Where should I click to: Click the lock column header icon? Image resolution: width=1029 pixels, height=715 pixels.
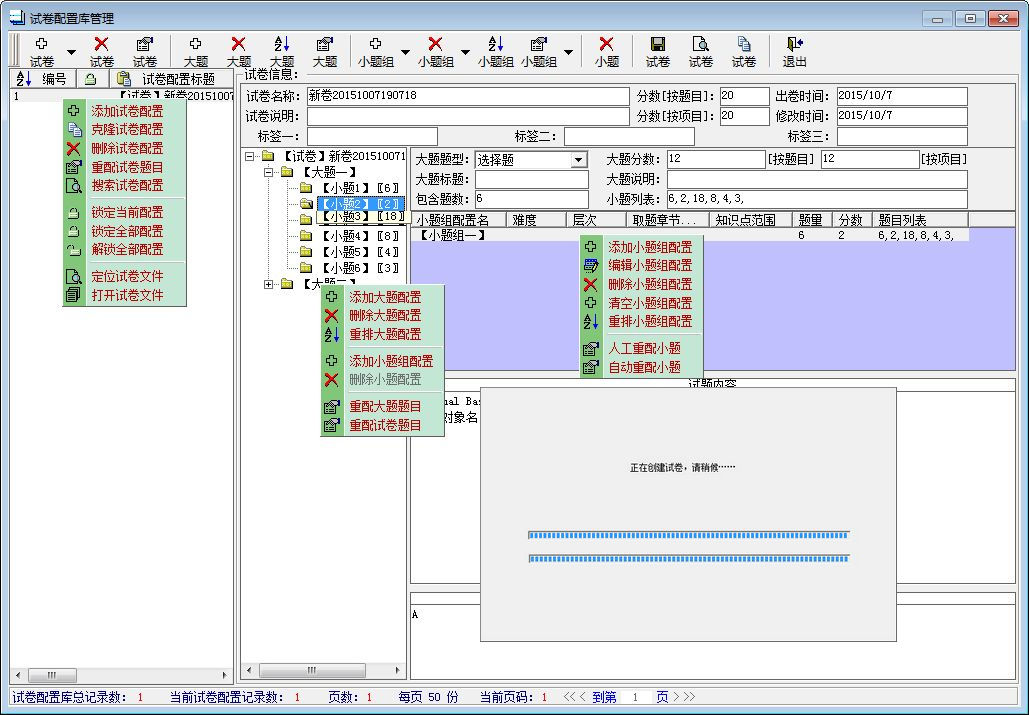[x=91, y=79]
